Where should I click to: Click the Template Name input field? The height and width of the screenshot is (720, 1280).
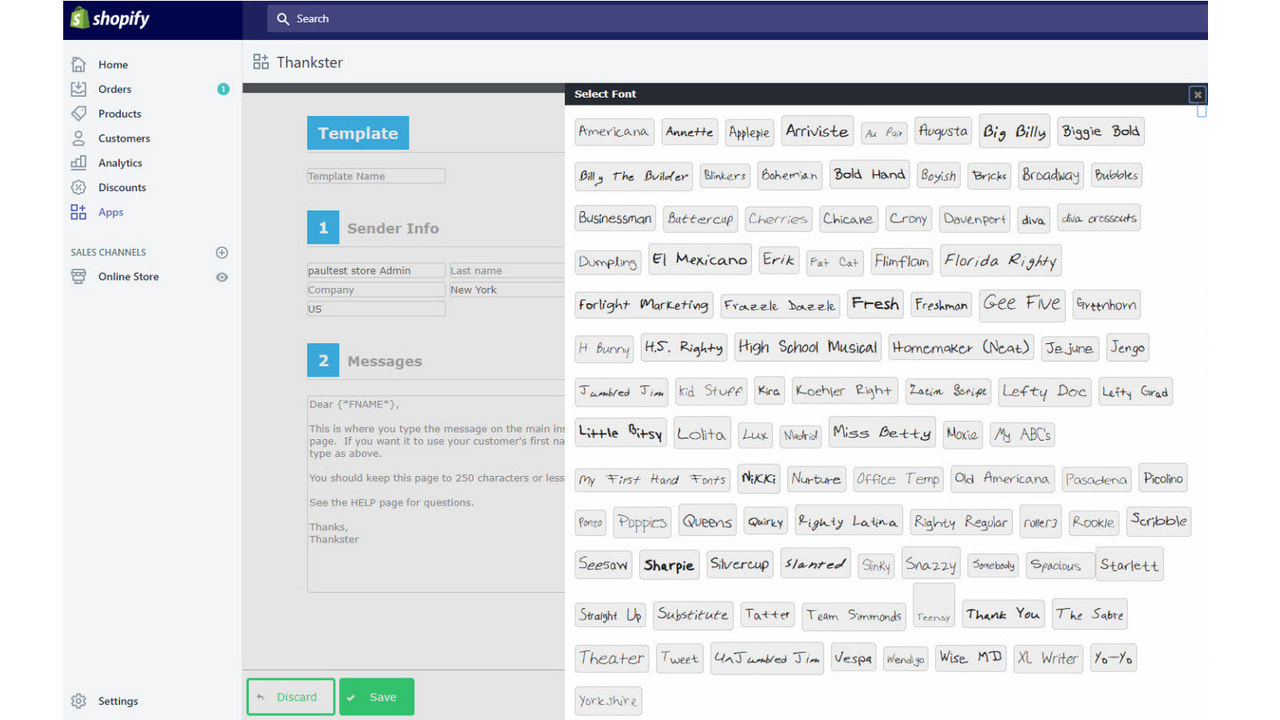click(375, 175)
